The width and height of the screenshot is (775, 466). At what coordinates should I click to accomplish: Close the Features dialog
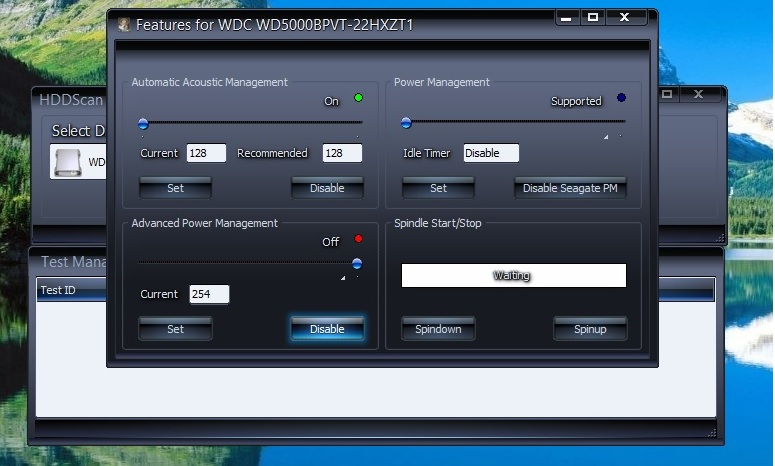tap(625, 18)
